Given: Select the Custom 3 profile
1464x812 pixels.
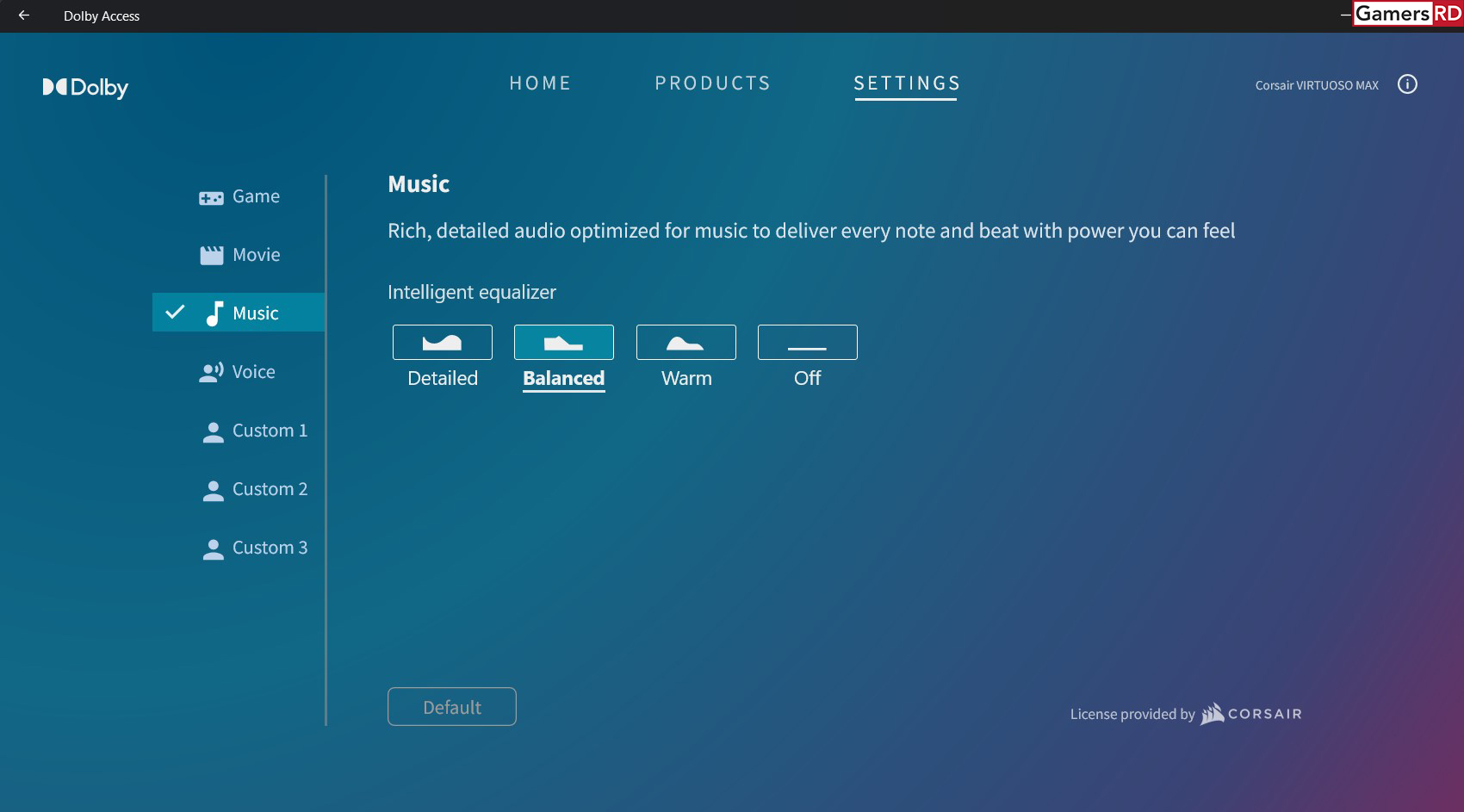Looking at the screenshot, I should pos(239,548).
